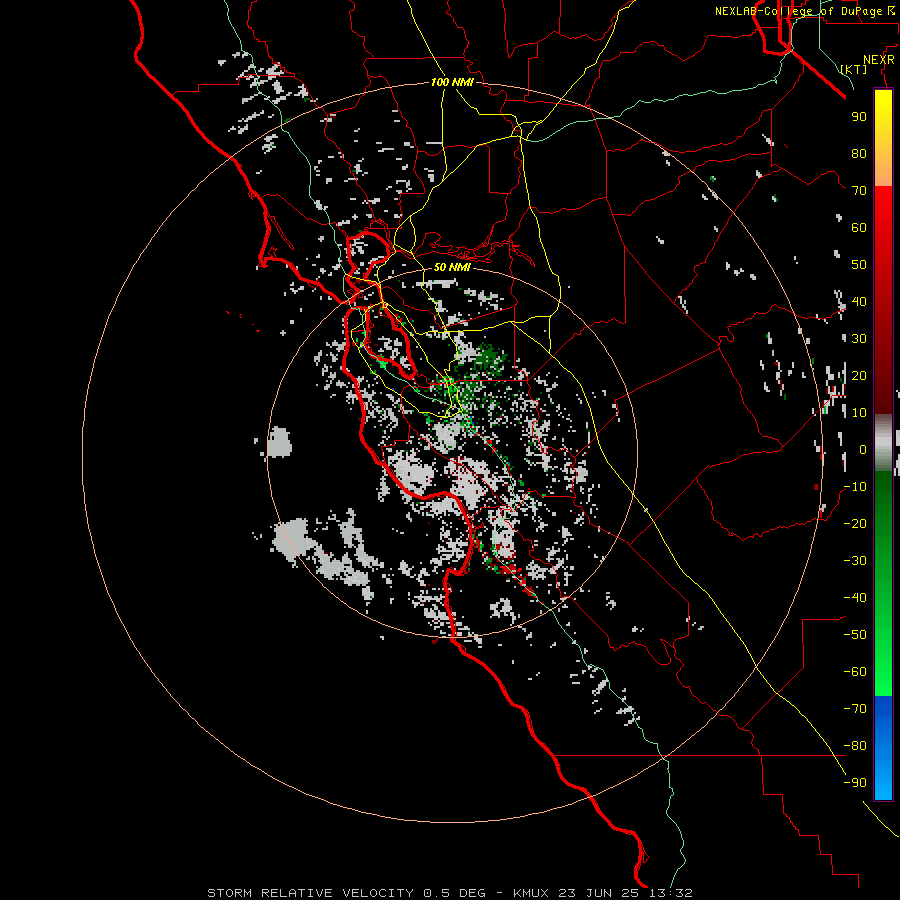Click the 50 NMI range ring label
The image size is (900, 900).
pos(452,267)
